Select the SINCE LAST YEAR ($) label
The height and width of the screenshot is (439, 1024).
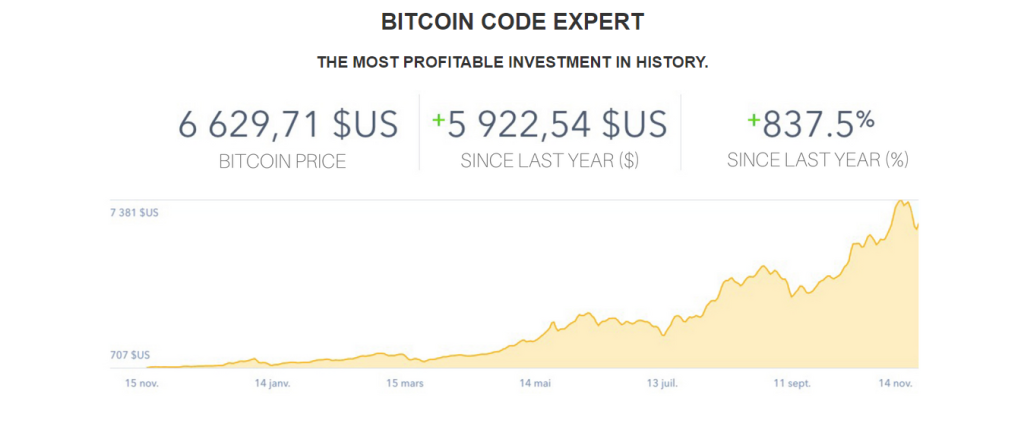pos(550,161)
